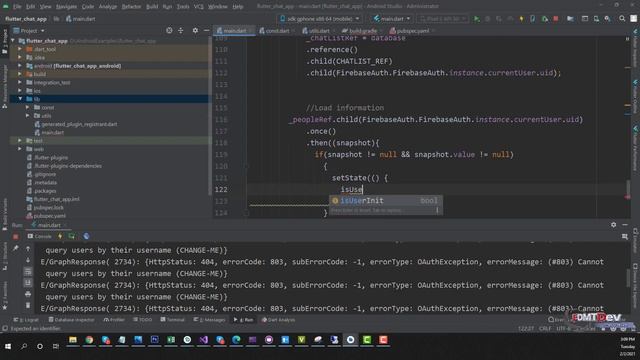Expand the android folder
640x360 pixels.
(20, 66)
